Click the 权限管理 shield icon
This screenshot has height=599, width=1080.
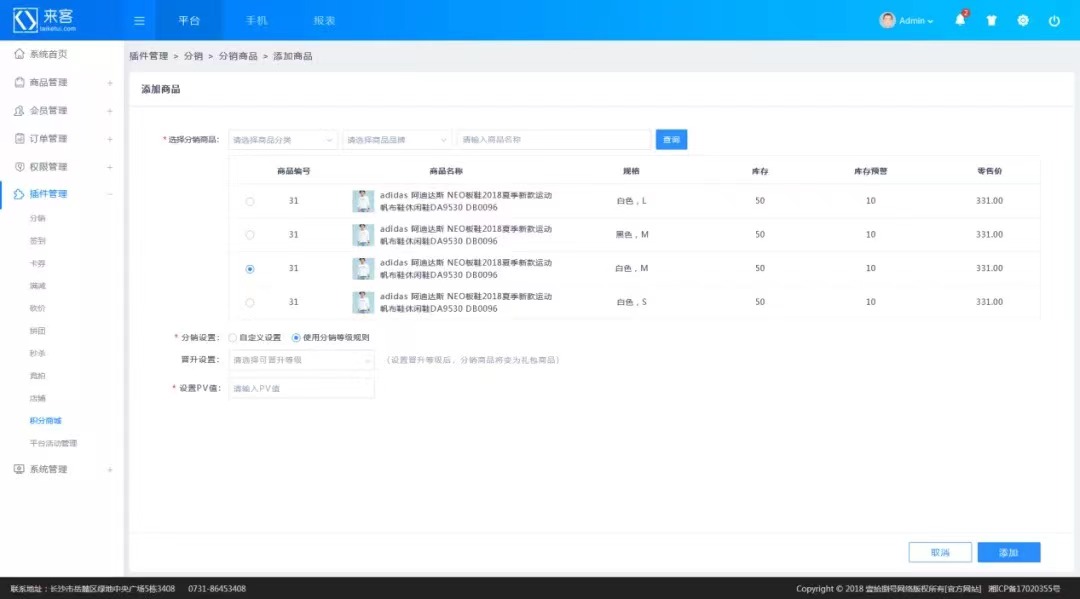tap(19, 167)
